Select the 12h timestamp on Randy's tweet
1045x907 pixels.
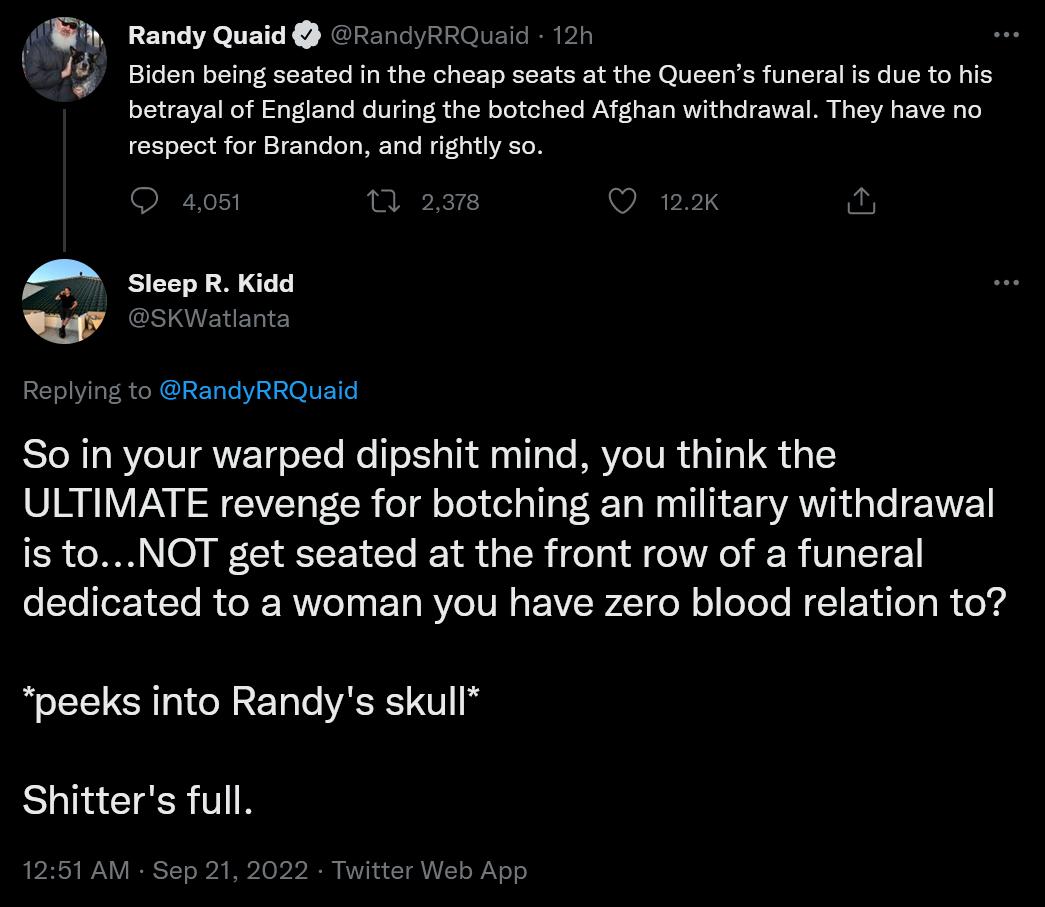571,34
